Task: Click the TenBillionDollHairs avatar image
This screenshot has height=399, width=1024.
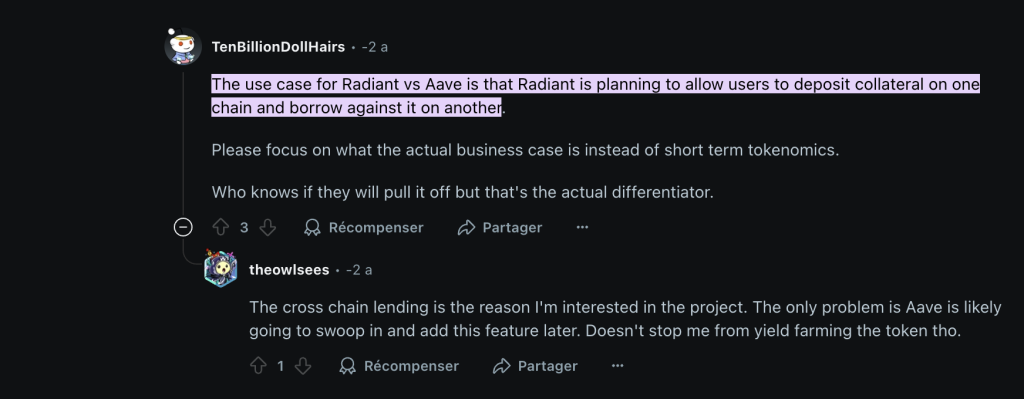Action: click(x=183, y=46)
